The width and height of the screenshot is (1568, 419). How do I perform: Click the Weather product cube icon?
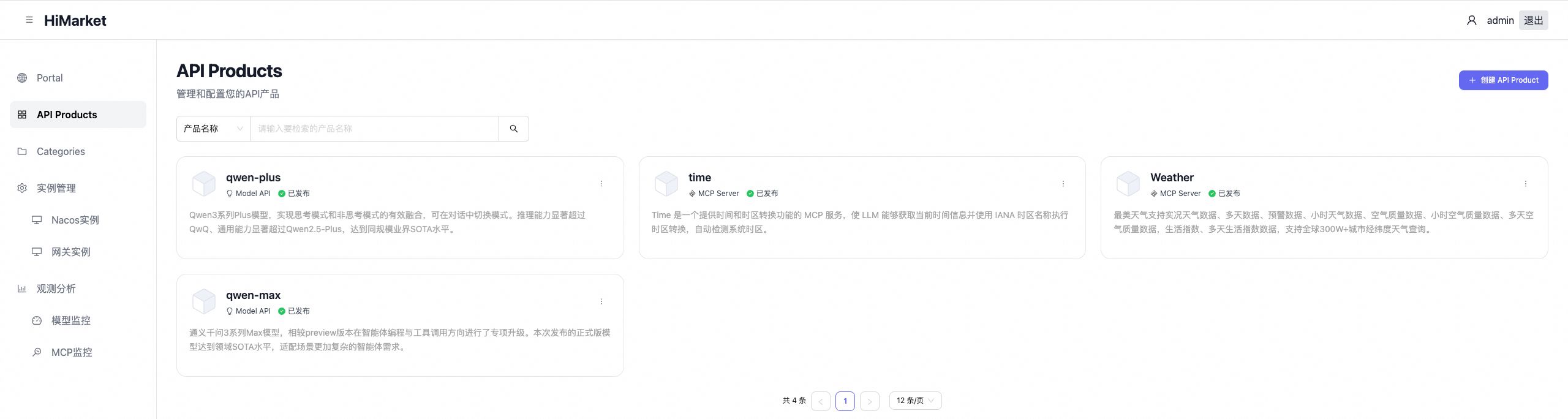(1128, 184)
